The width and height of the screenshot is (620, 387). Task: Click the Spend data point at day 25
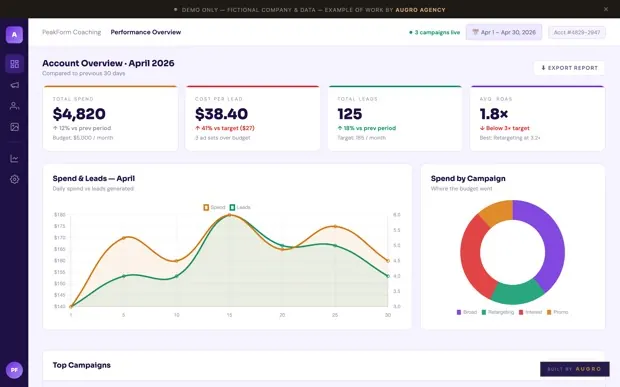[x=335, y=227]
